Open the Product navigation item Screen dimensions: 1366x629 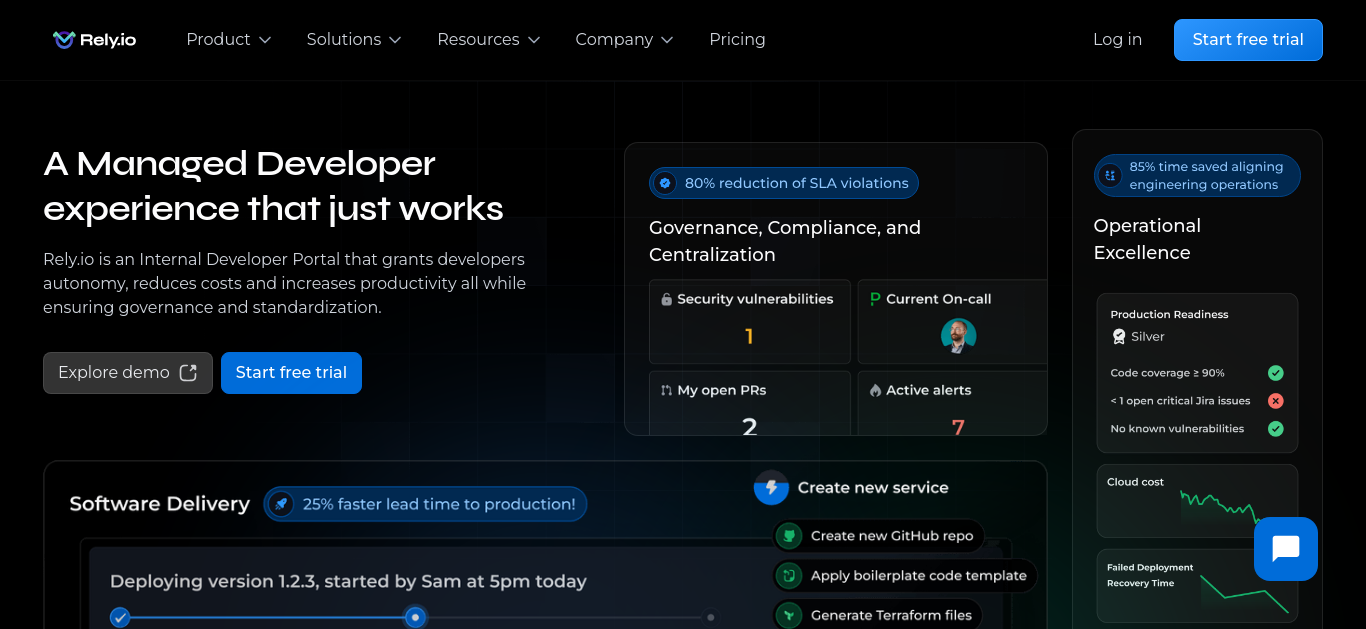click(228, 39)
